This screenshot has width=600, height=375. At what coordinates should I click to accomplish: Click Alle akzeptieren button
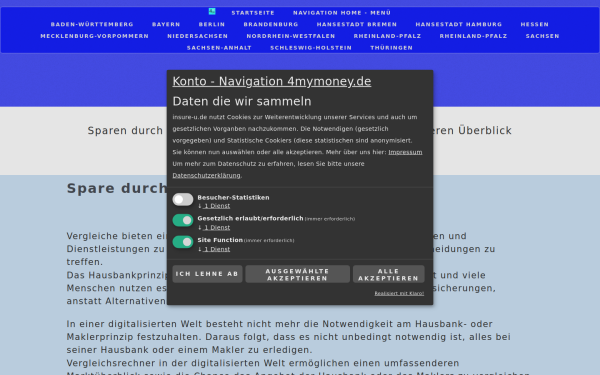388,274
